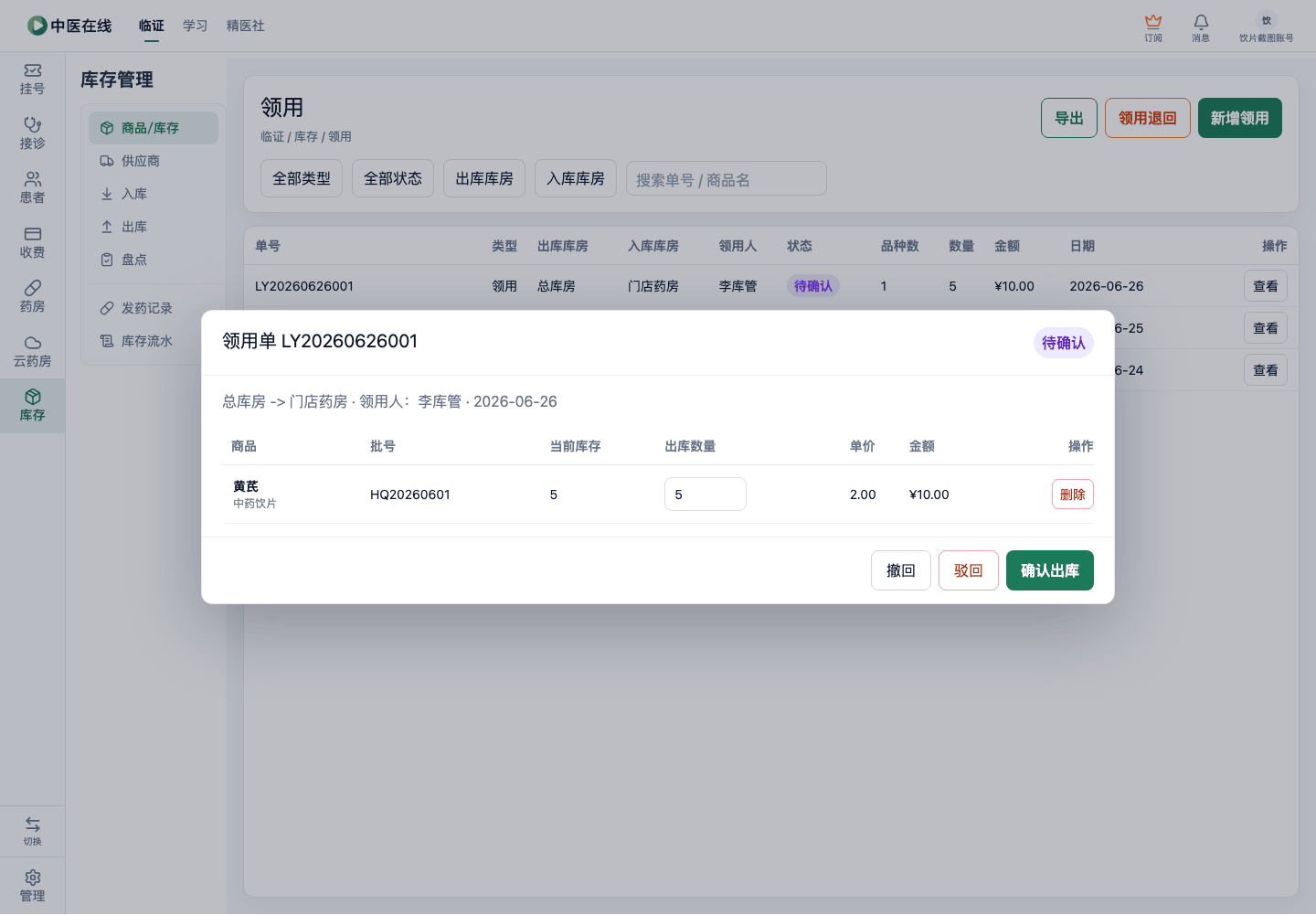
Task: Open 出库 in inventory menu
Action: click(x=154, y=227)
